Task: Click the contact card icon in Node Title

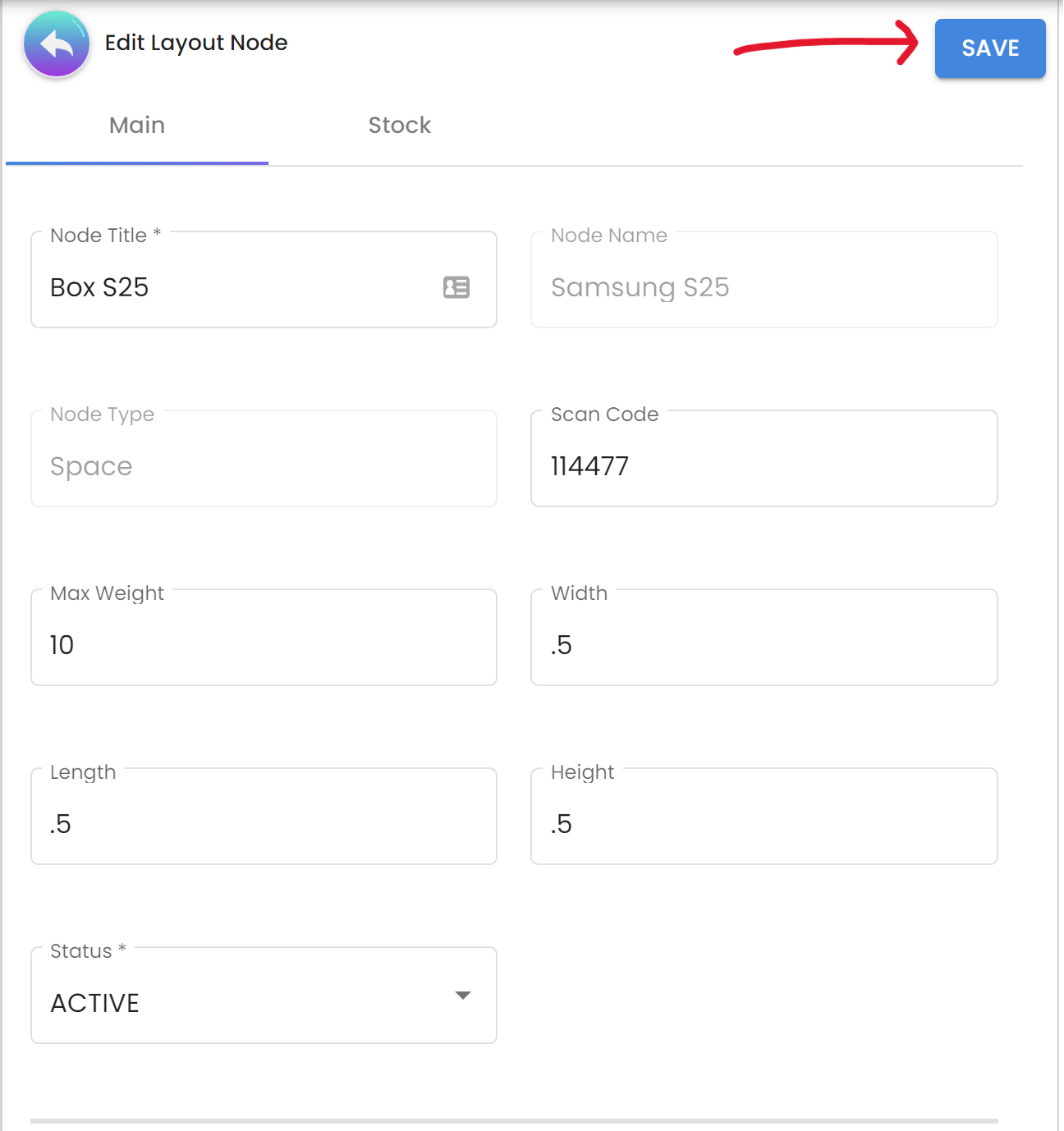Action: [456, 287]
